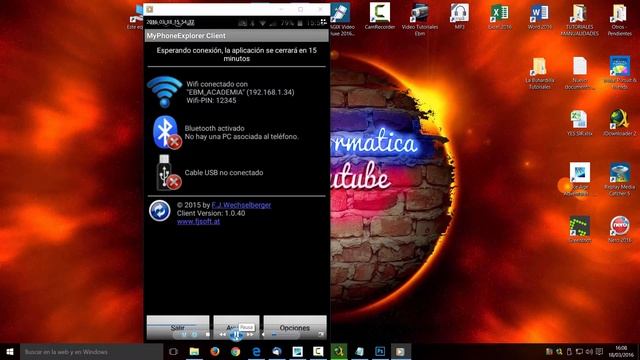Open La Buhardilla Tutoriales folder
The image size is (640, 360).
click(x=539, y=73)
